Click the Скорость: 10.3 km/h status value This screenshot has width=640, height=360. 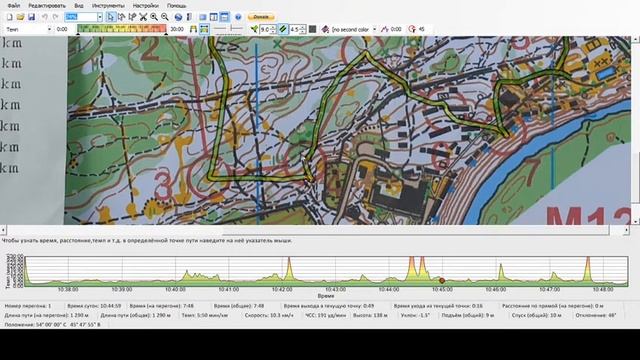[269, 316]
